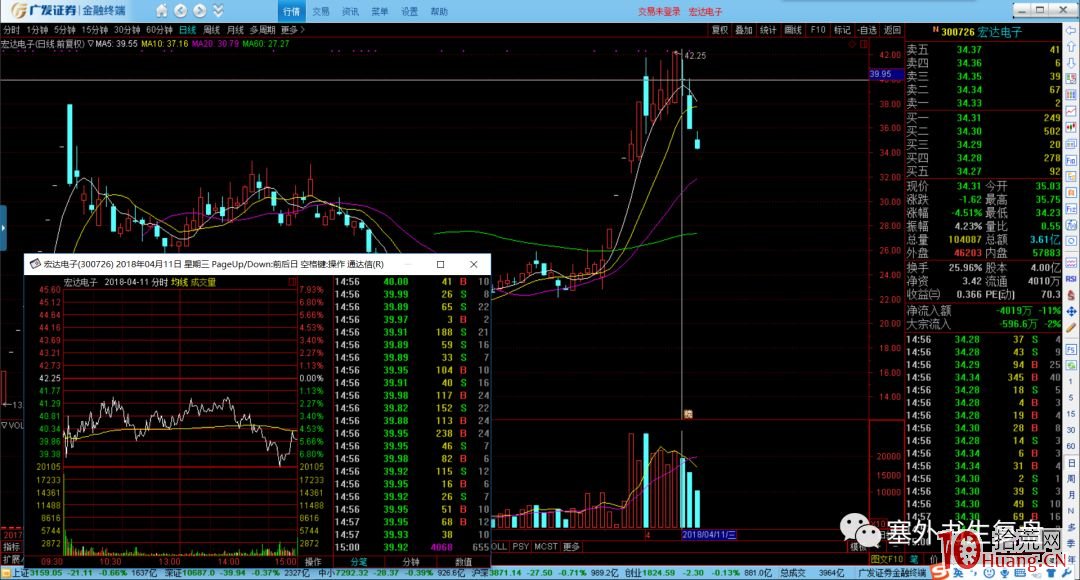Go to the home page icon
The image size is (1080, 580).
[161, 10]
